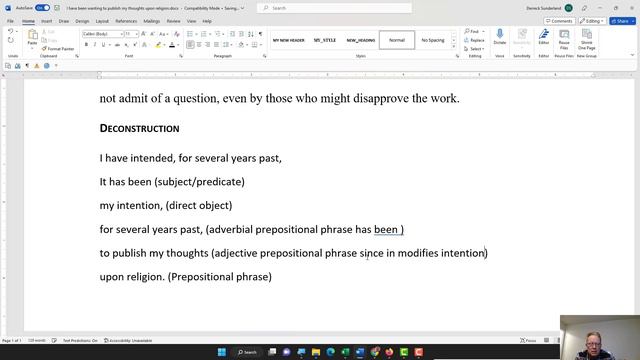Image resolution: width=640 pixels, height=360 pixels.
Task: Justify the paragraph text
Action: point(216,44)
